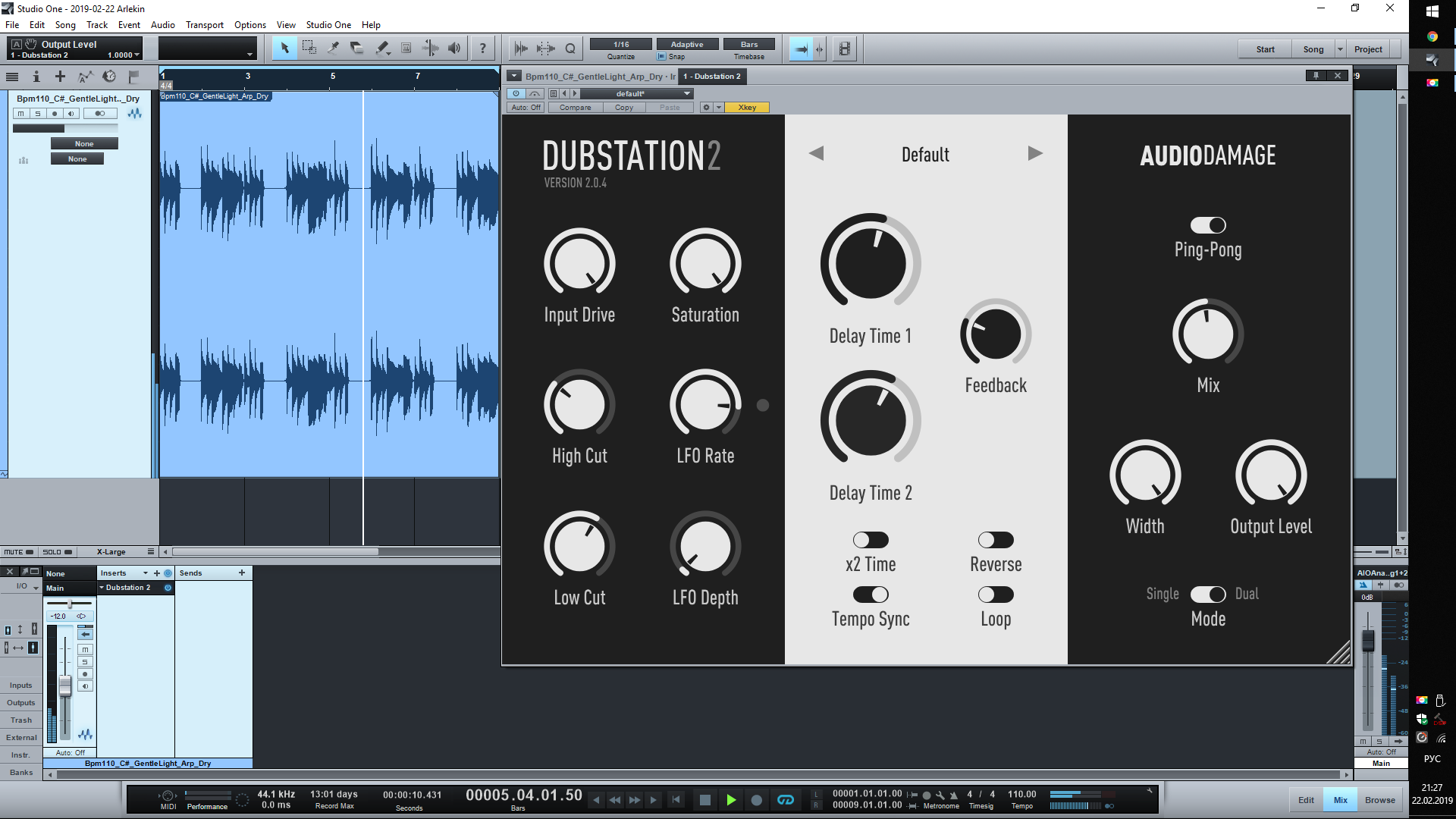Viewport: 1456px width, 819px height.
Task: Turn off the Tempo Sync switch
Action: [871, 595]
